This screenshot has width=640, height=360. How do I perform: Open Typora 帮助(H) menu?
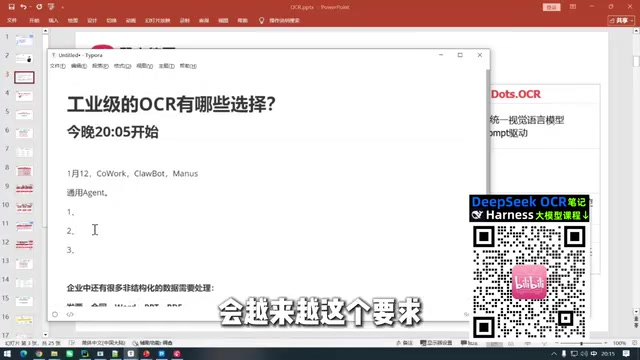[188, 66]
